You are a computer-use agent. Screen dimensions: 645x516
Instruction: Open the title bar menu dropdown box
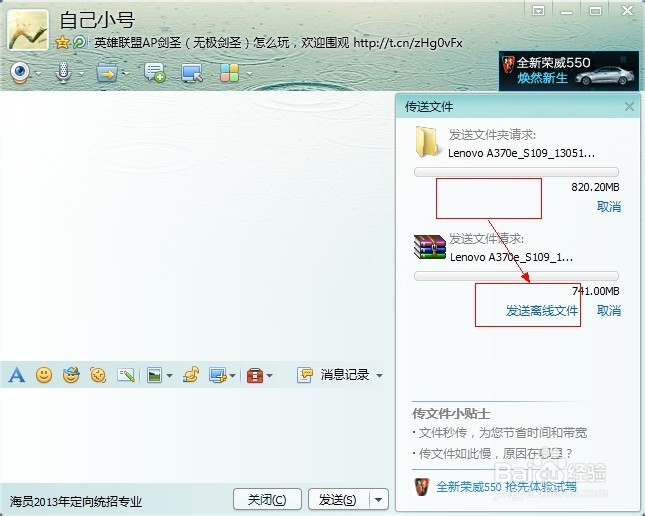pos(538,11)
